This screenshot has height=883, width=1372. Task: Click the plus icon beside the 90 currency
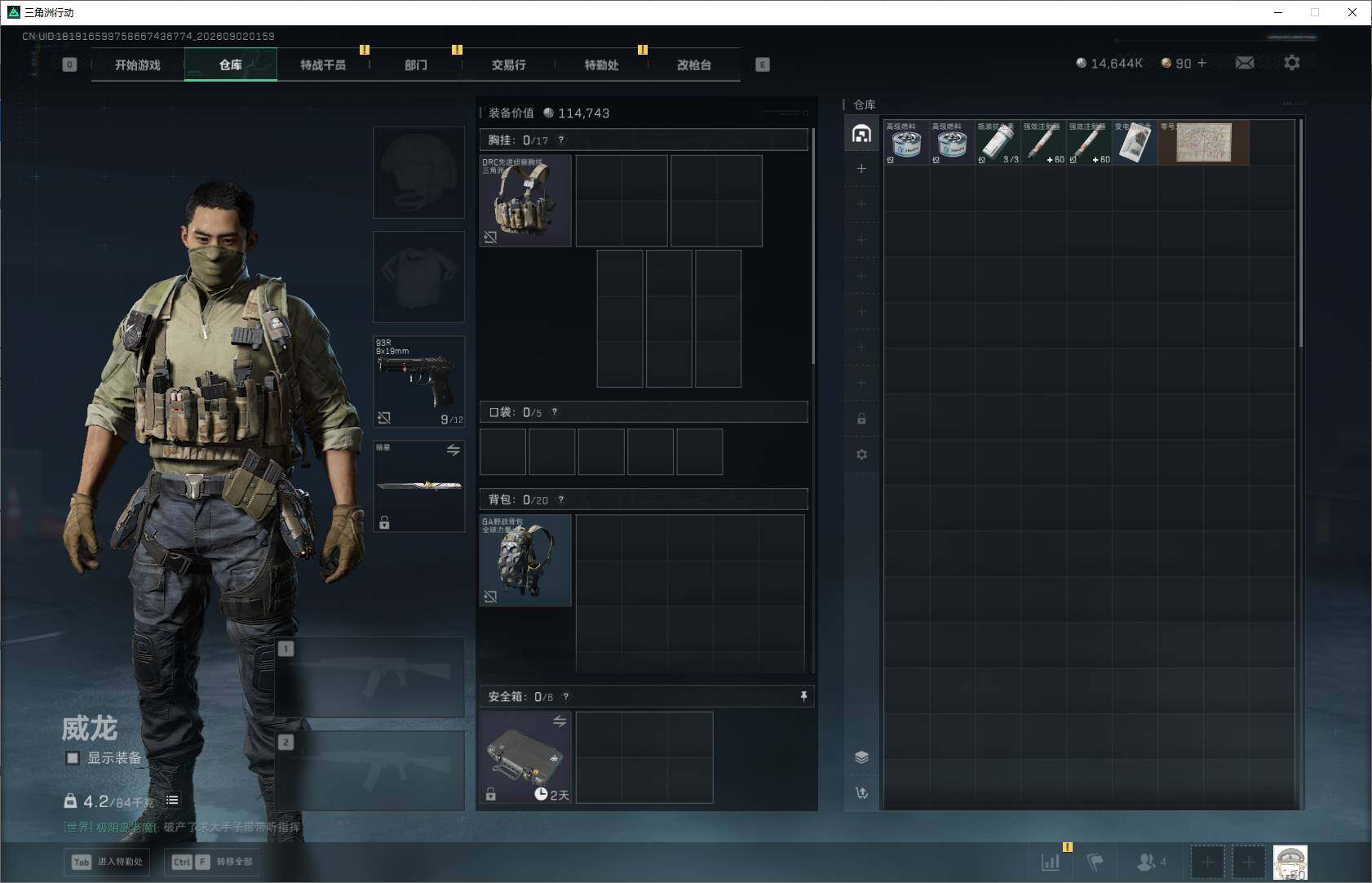point(1202,63)
